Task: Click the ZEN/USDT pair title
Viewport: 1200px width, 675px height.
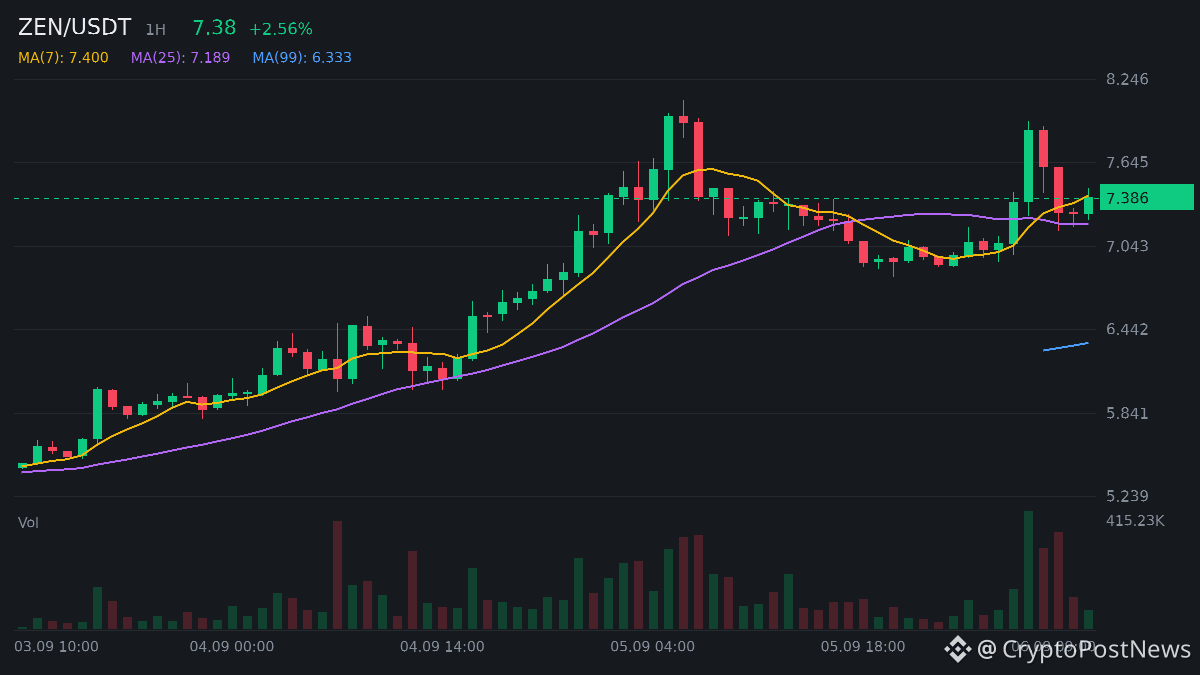Action: tap(75, 27)
